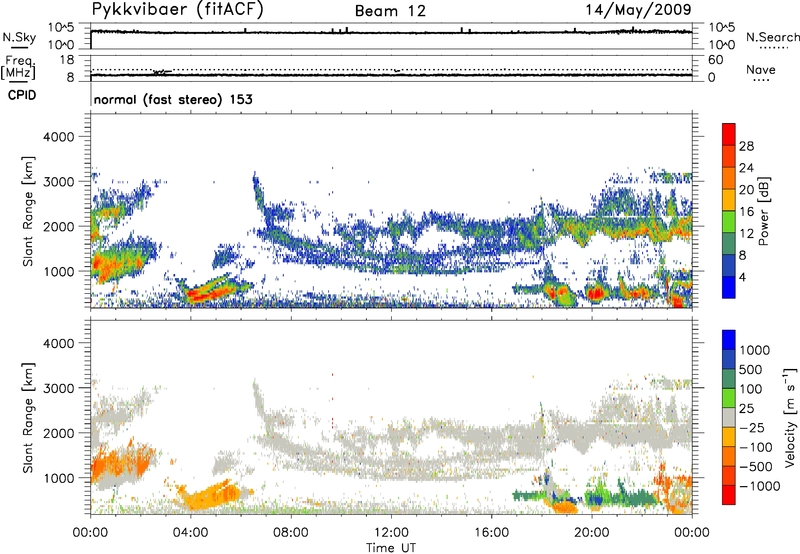Click the date "14/May/2009"
This screenshot has width=800, height=554.
click(x=638, y=10)
